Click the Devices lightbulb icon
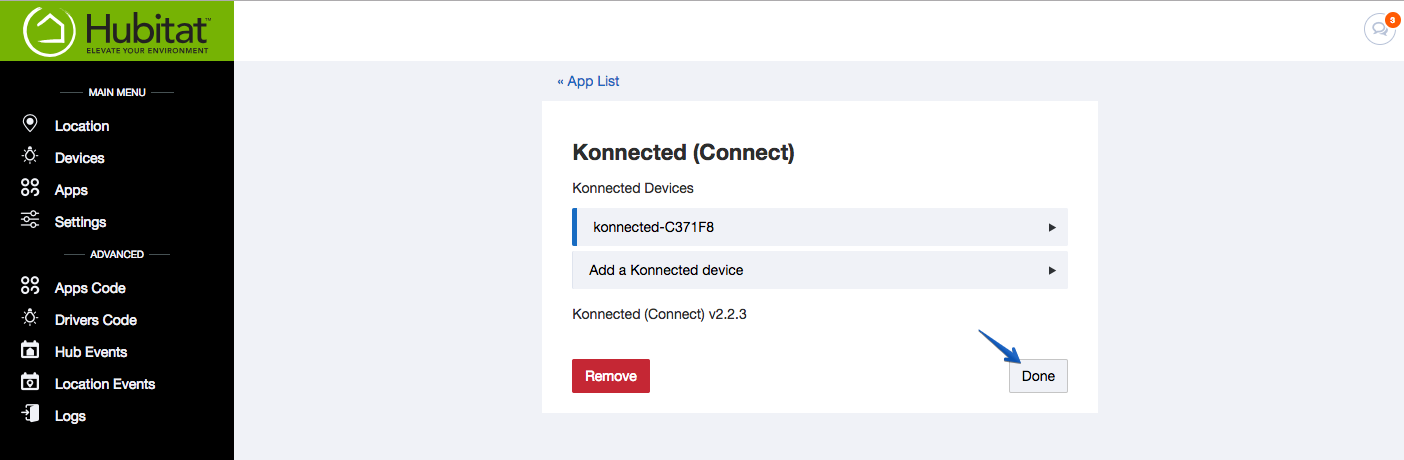1404x460 pixels. click(30, 156)
